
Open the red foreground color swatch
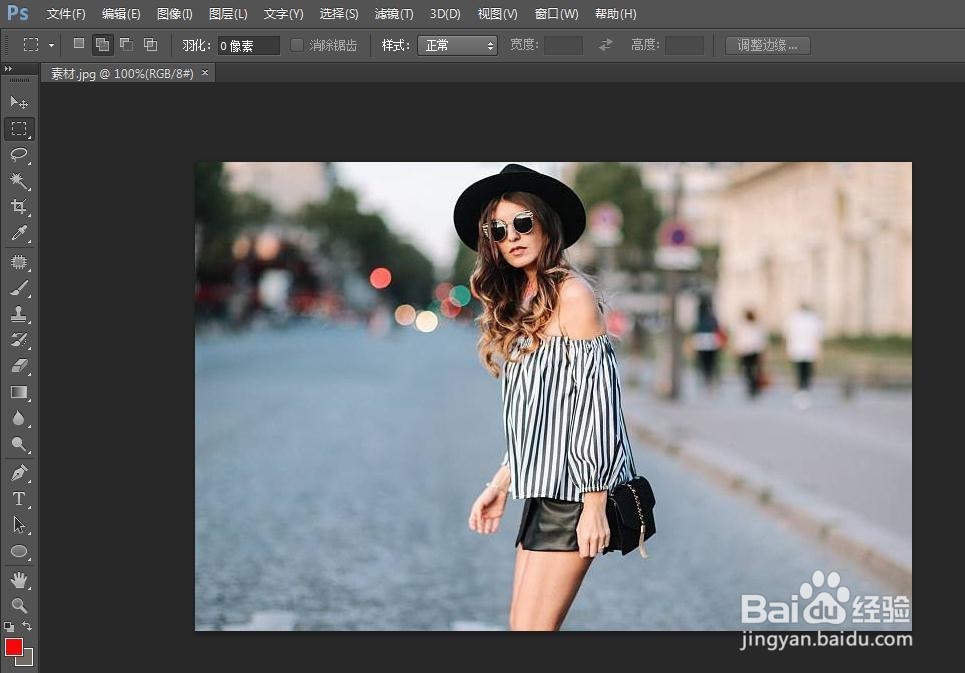pos(14,647)
